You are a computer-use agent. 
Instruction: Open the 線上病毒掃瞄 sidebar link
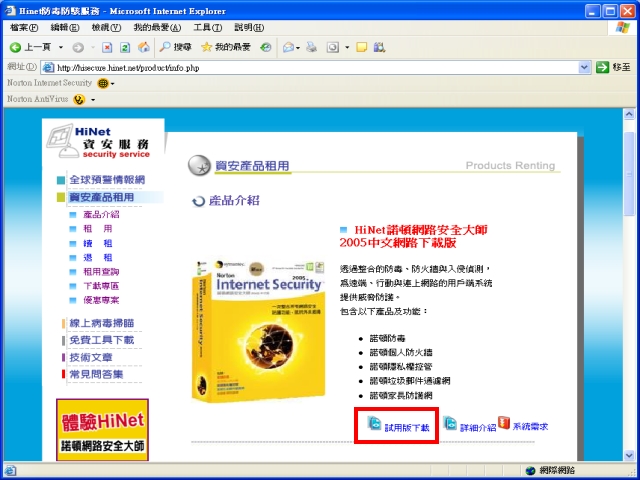[x=102, y=323]
